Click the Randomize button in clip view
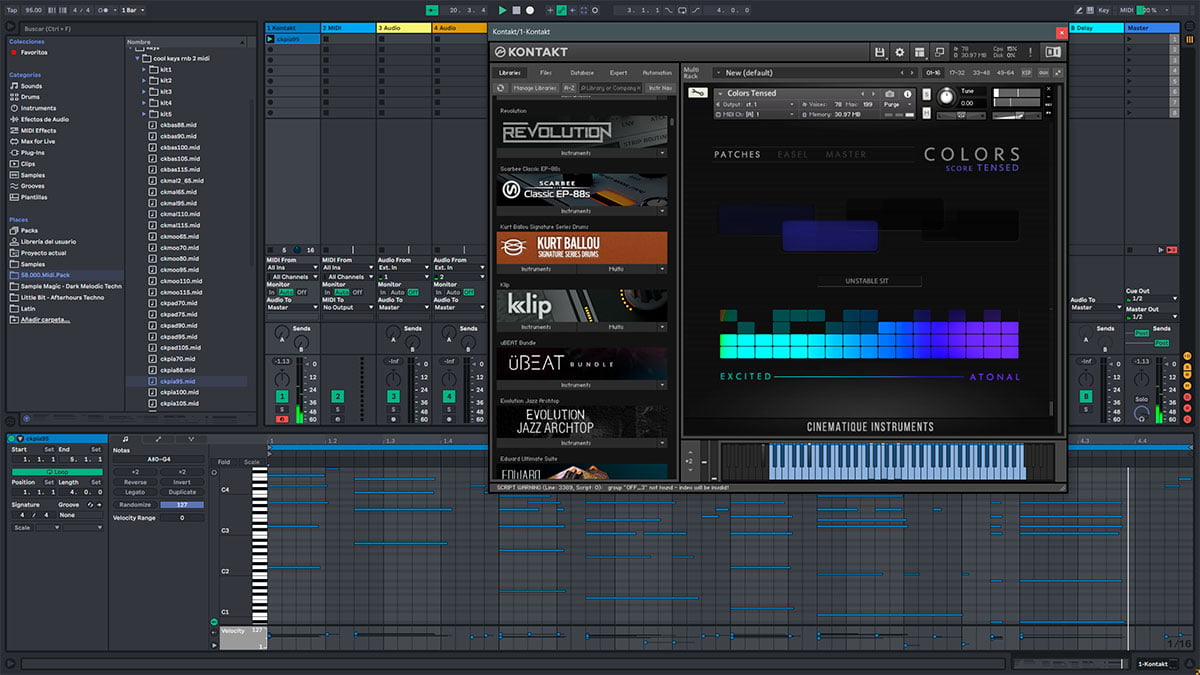This screenshot has width=1200, height=675. (135, 505)
